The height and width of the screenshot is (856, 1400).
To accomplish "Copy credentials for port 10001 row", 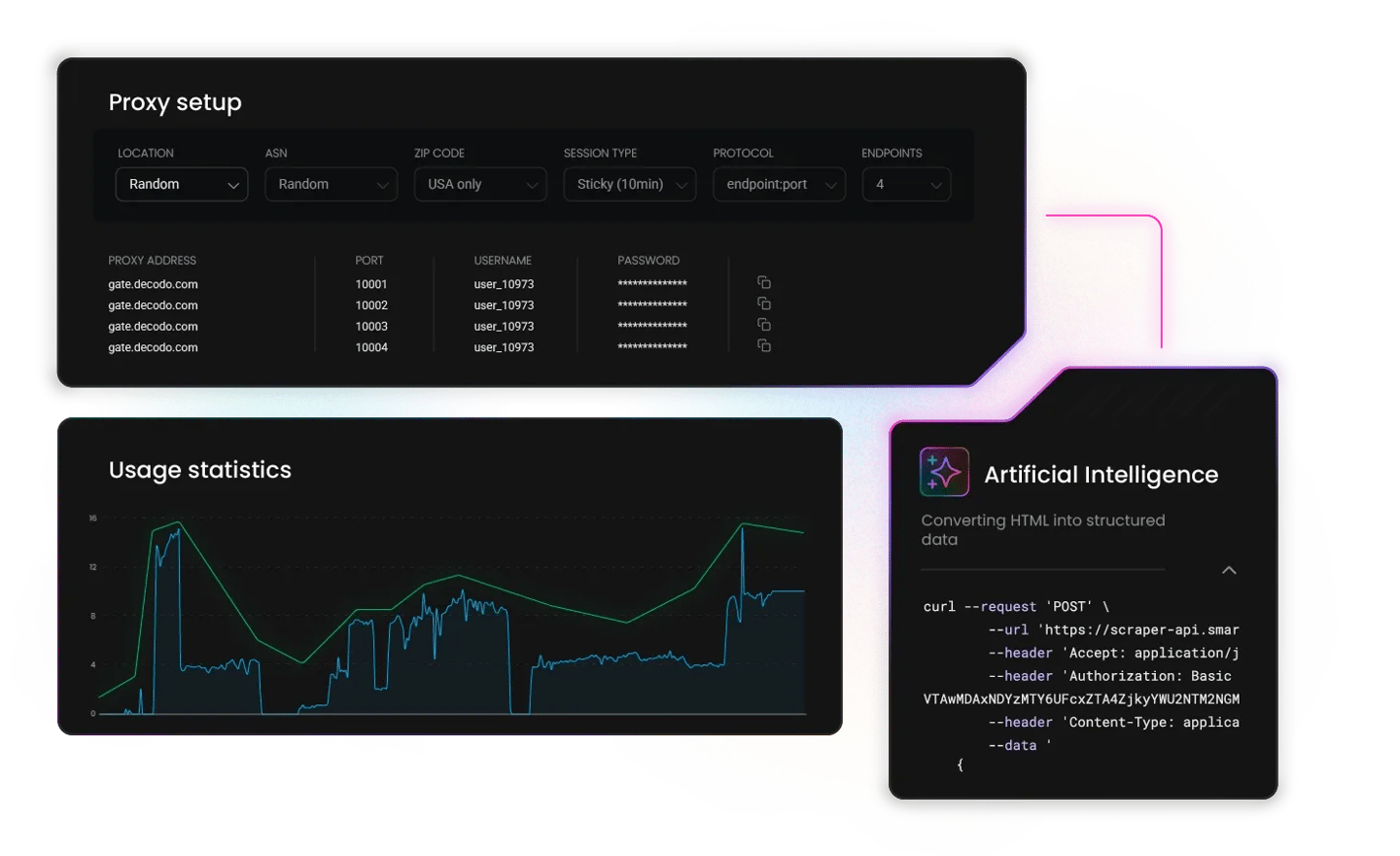I will coord(764,283).
